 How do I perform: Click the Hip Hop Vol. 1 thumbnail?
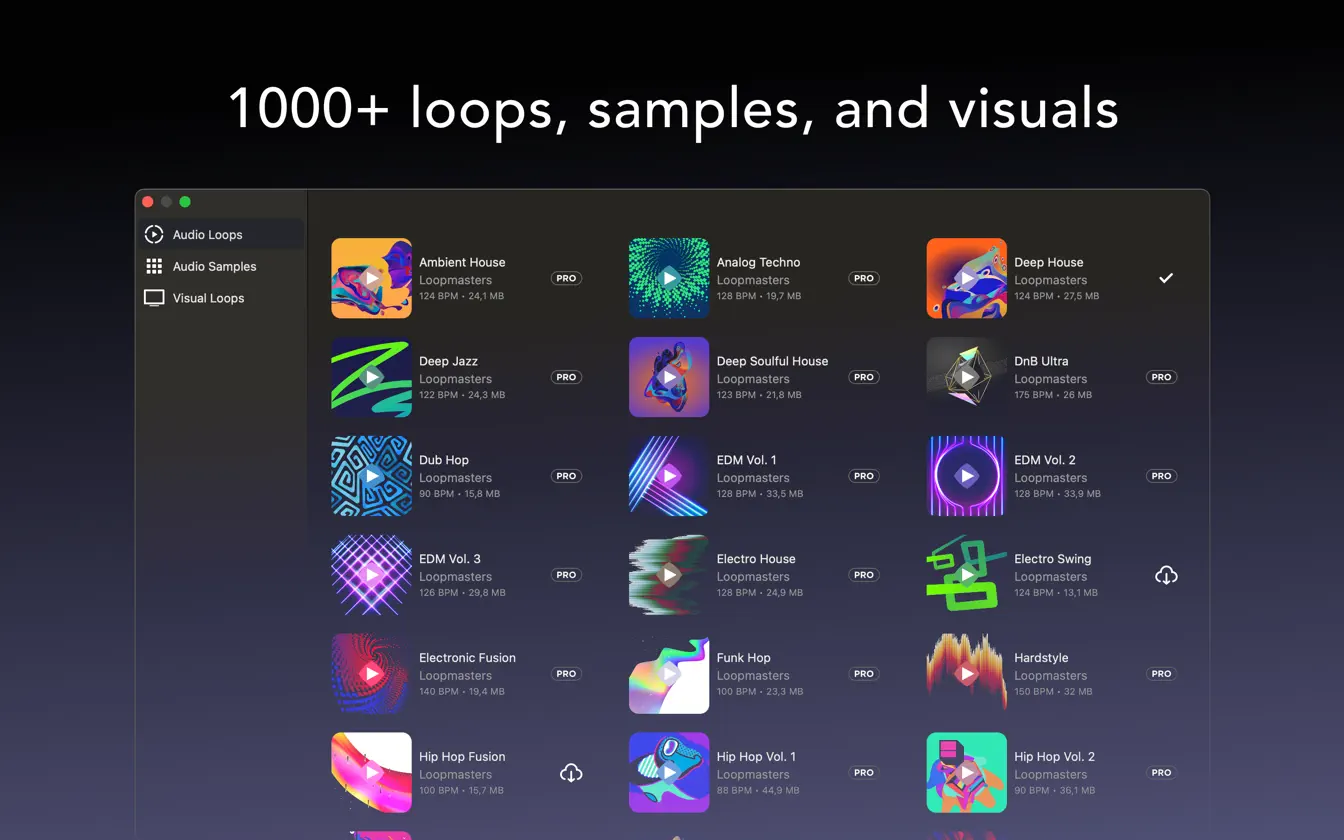[x=669, y=773]
